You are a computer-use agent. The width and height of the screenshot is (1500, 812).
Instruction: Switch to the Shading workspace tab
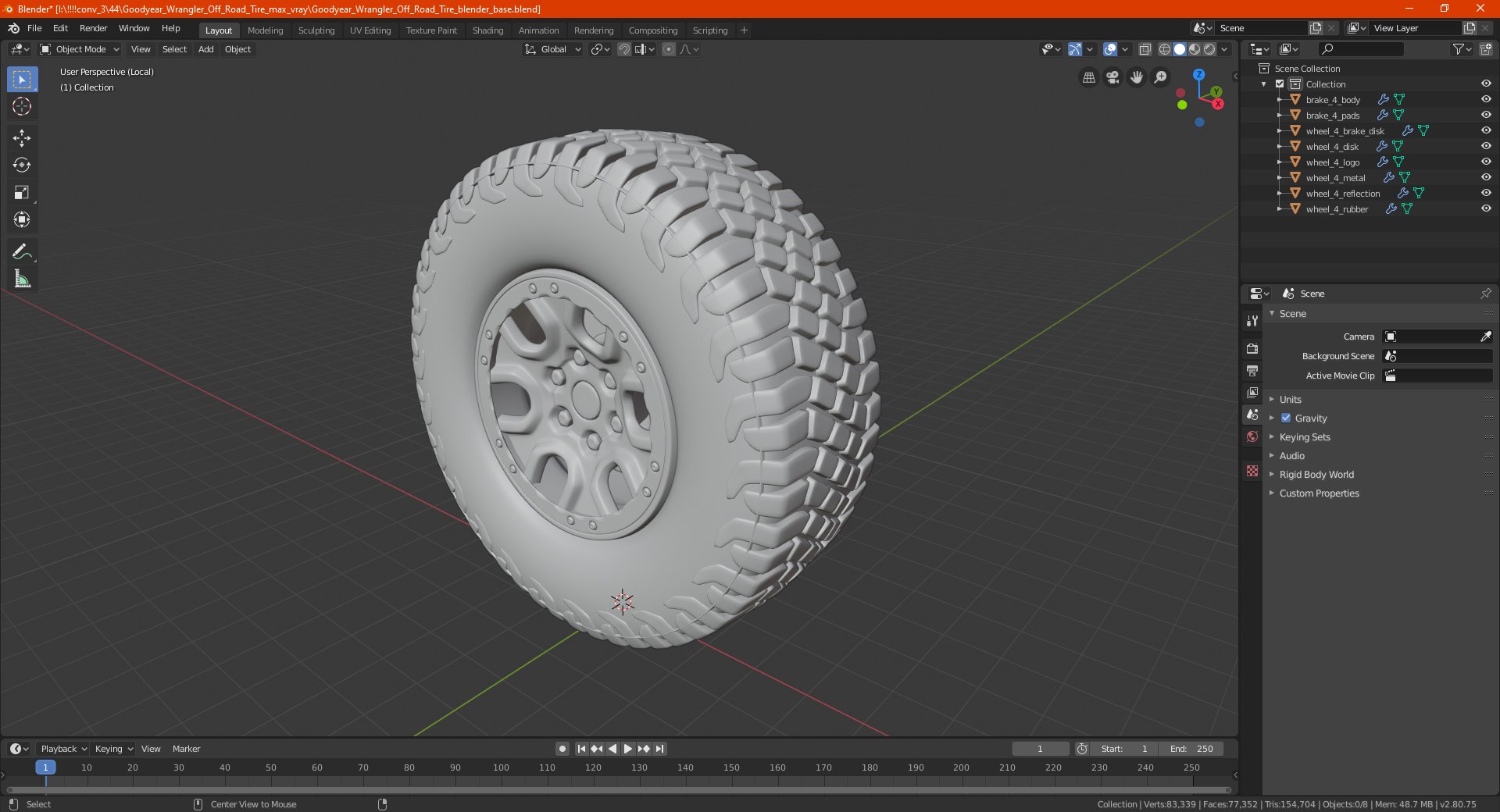pyautogui.click(x=487, y=30)
